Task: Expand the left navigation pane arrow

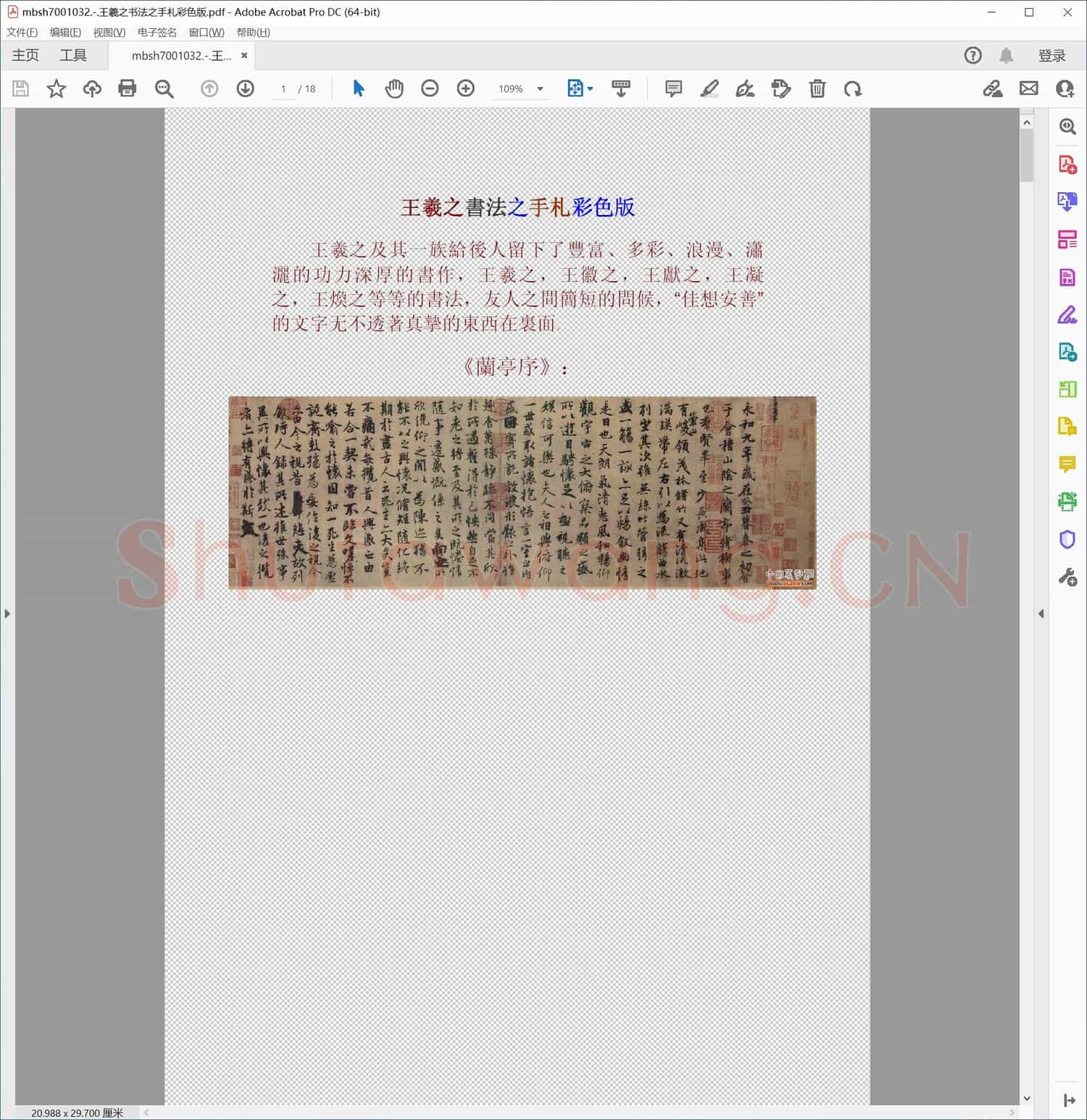Action: pos(7,614)
